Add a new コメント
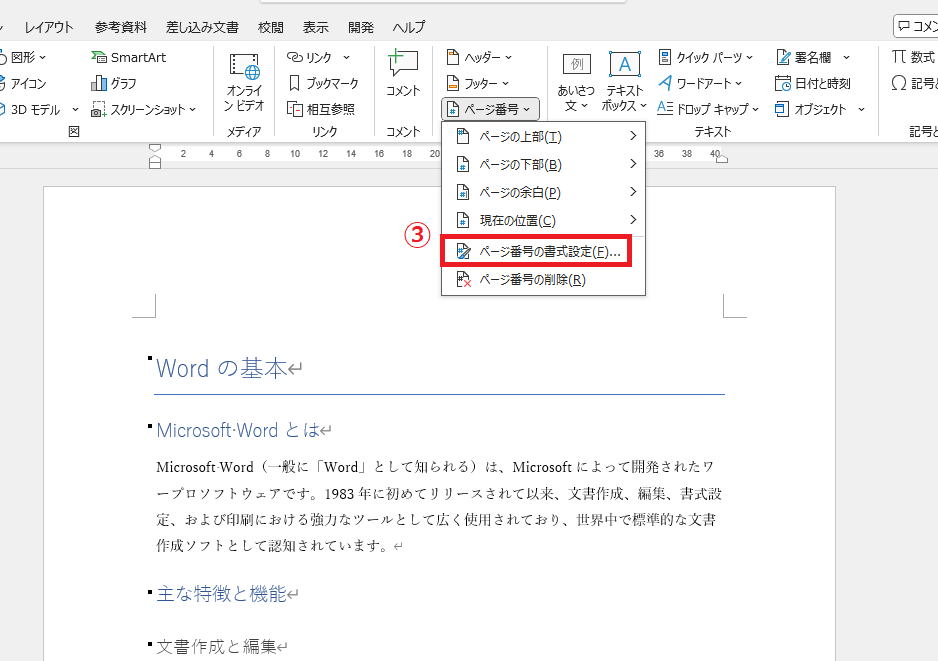This screenshot has width=938, height=661. (403, 73)
